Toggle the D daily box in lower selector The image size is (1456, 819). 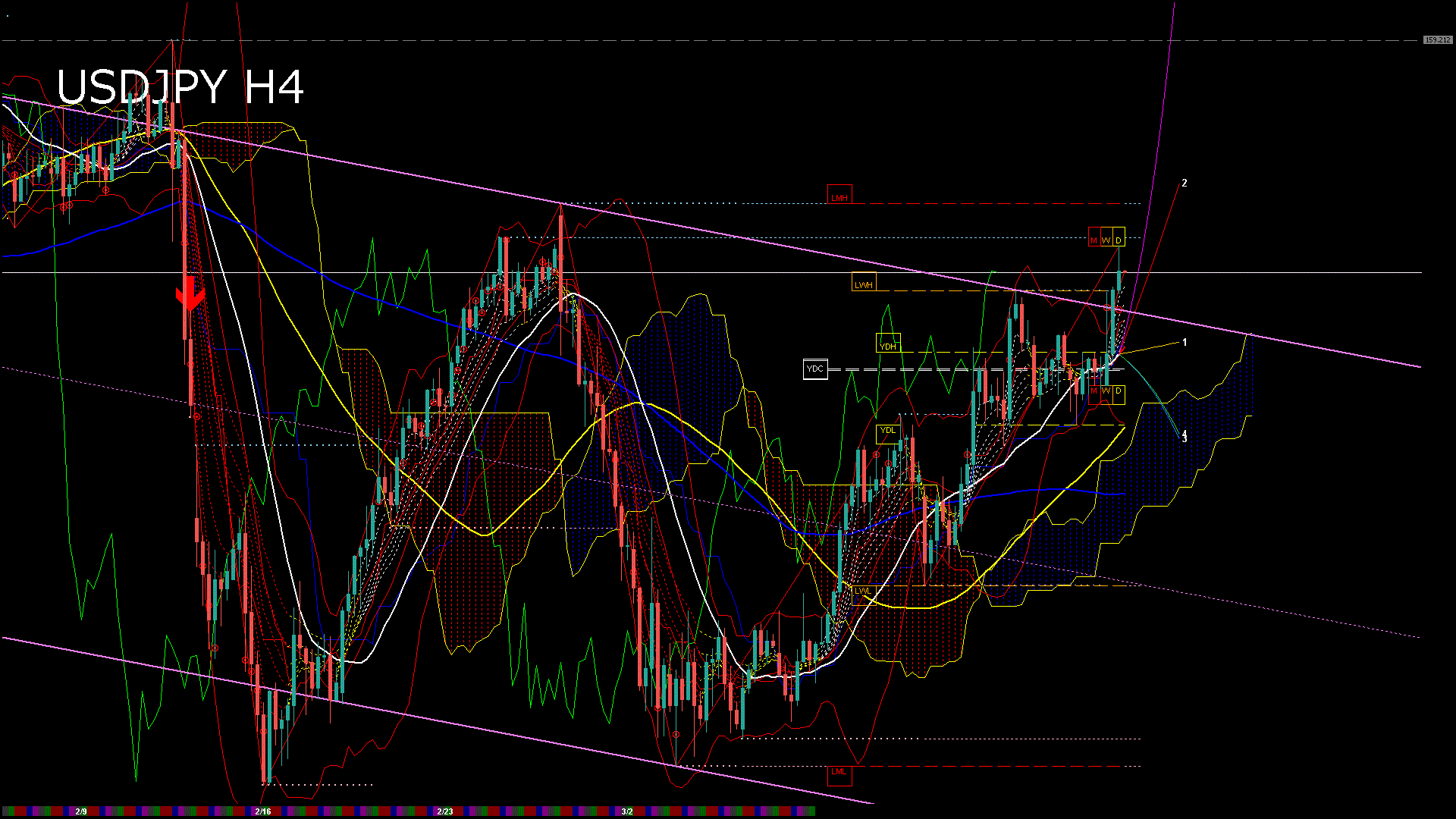[1118, 390]
